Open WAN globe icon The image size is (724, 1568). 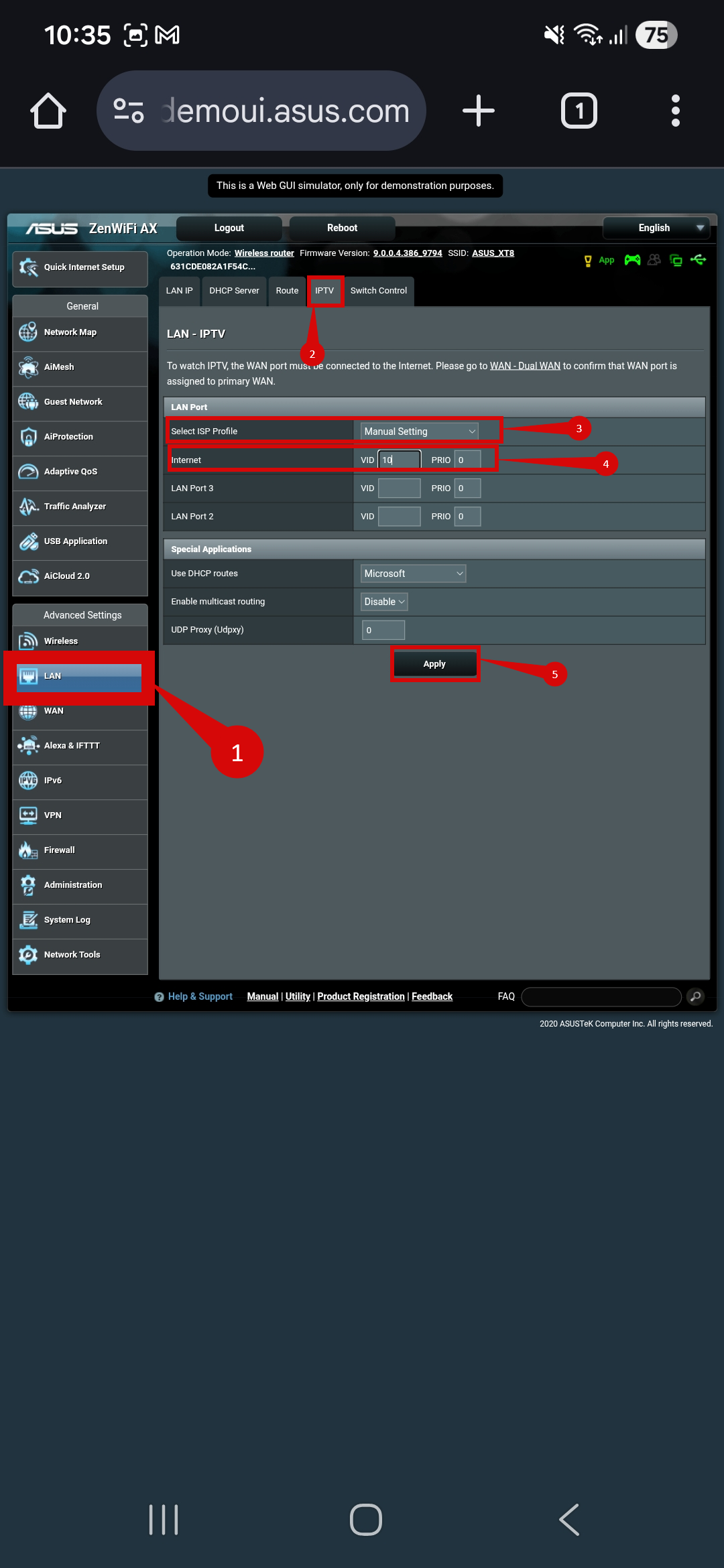28,711
